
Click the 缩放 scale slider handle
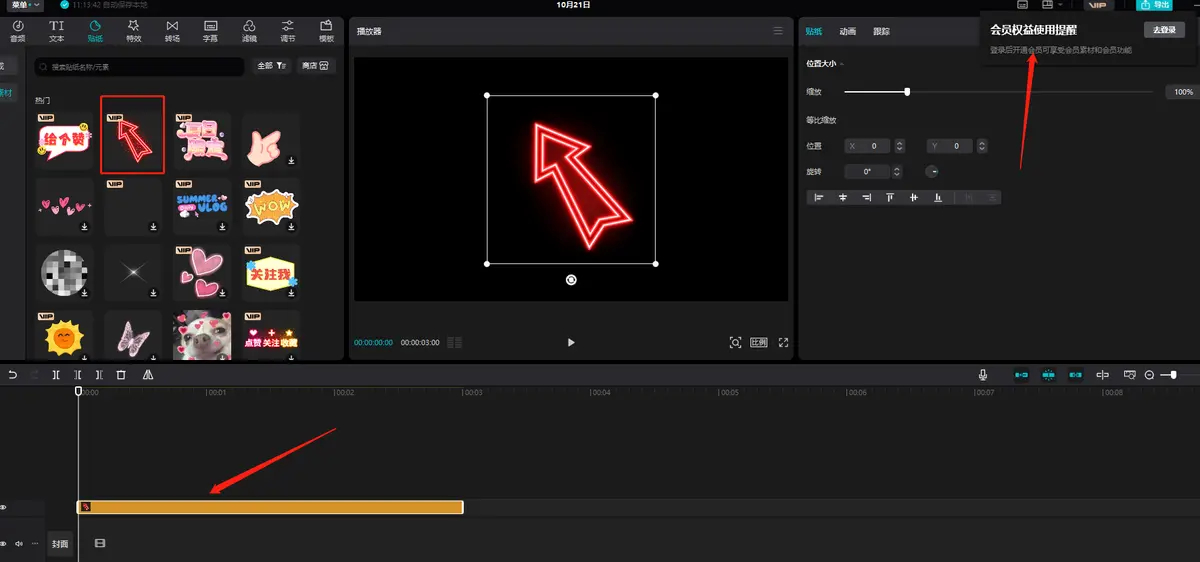(907, 92)
